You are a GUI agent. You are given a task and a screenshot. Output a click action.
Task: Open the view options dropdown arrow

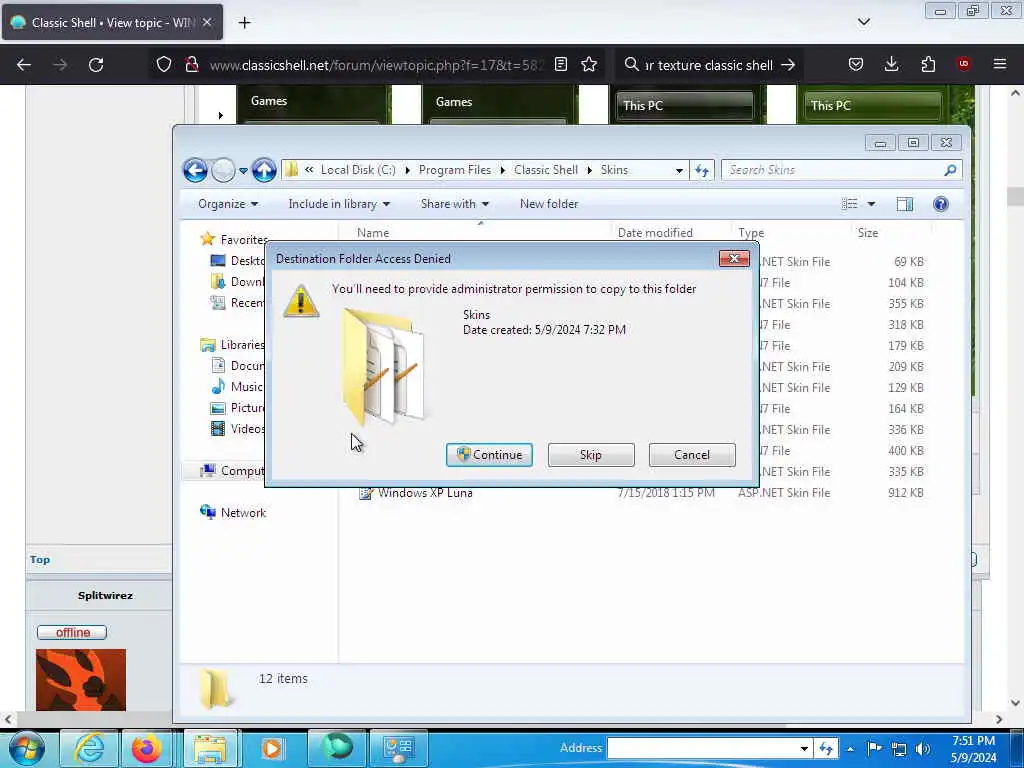(871, 204)
